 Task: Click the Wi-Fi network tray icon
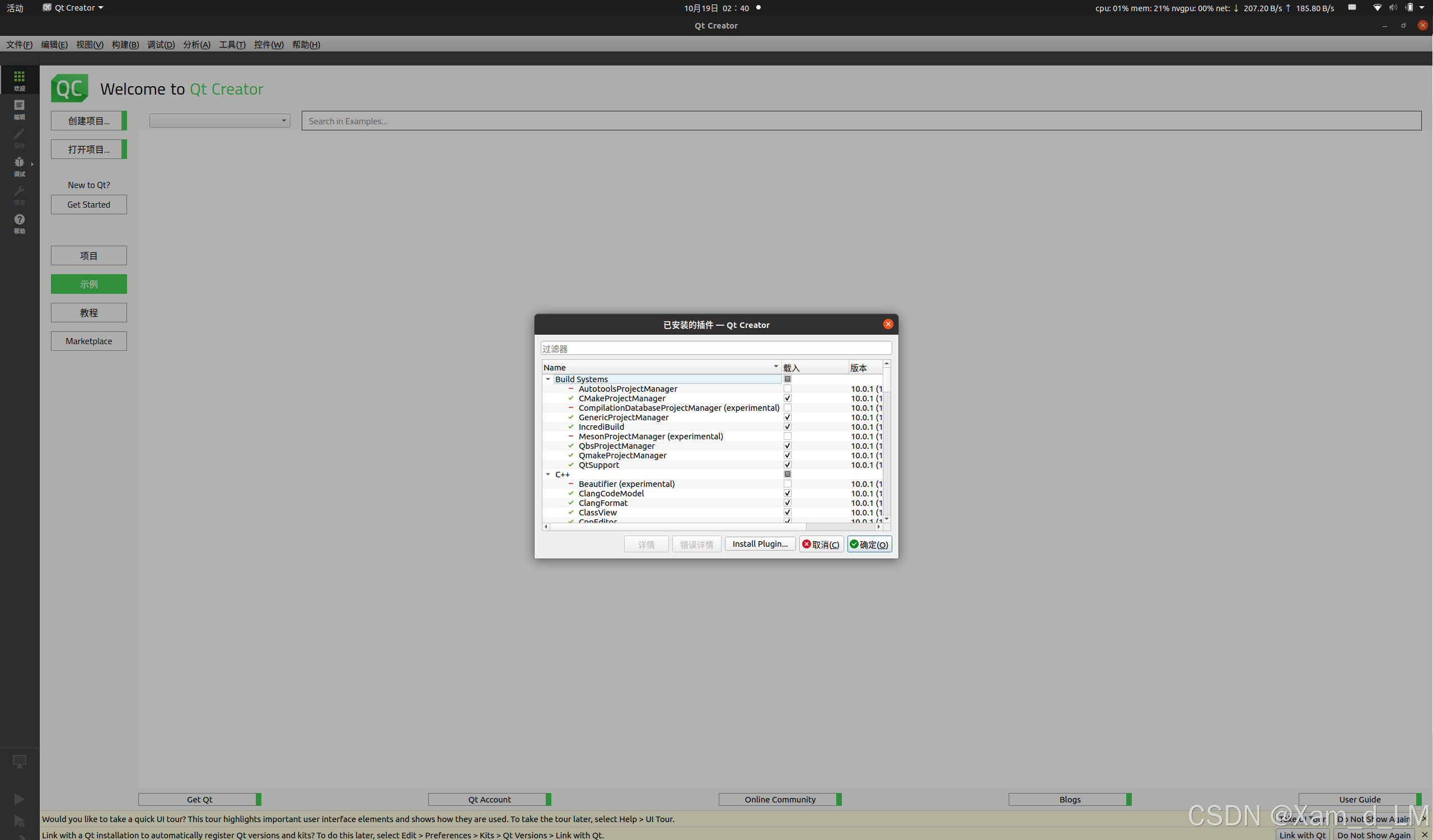click(x=1376, y=8)
